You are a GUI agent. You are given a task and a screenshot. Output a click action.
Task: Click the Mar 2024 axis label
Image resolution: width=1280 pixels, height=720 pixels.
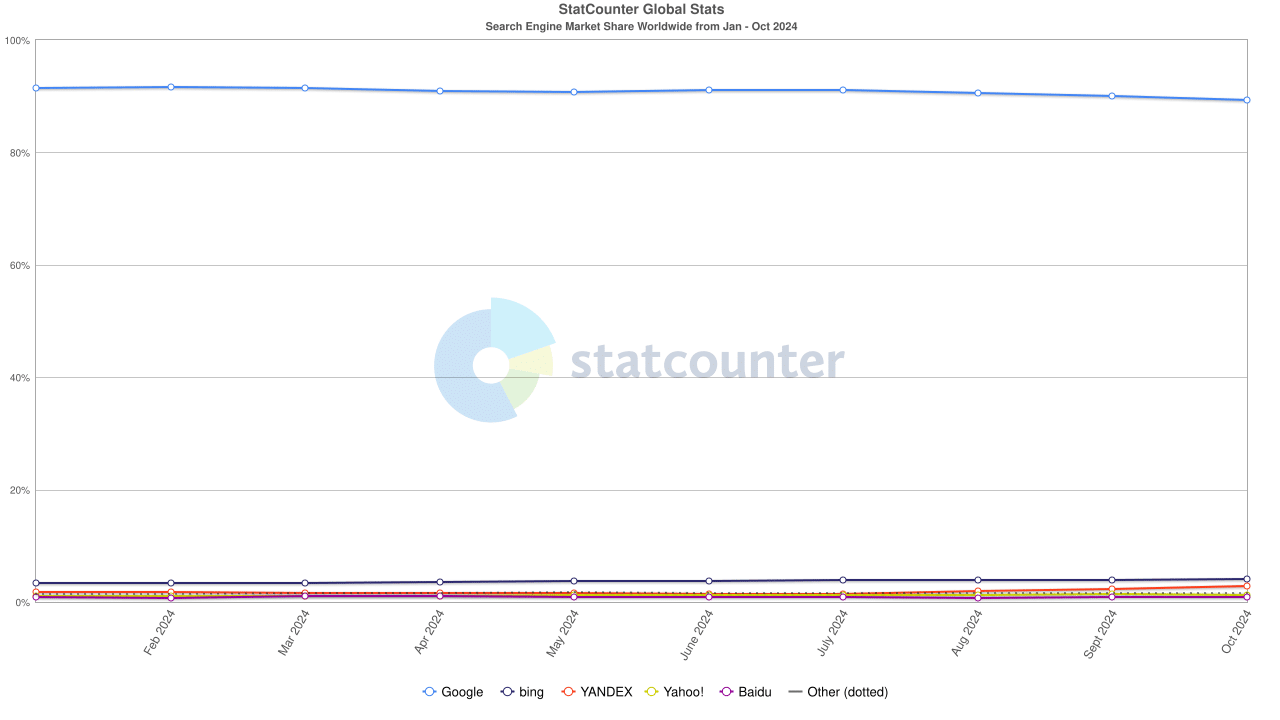point(294,633)
